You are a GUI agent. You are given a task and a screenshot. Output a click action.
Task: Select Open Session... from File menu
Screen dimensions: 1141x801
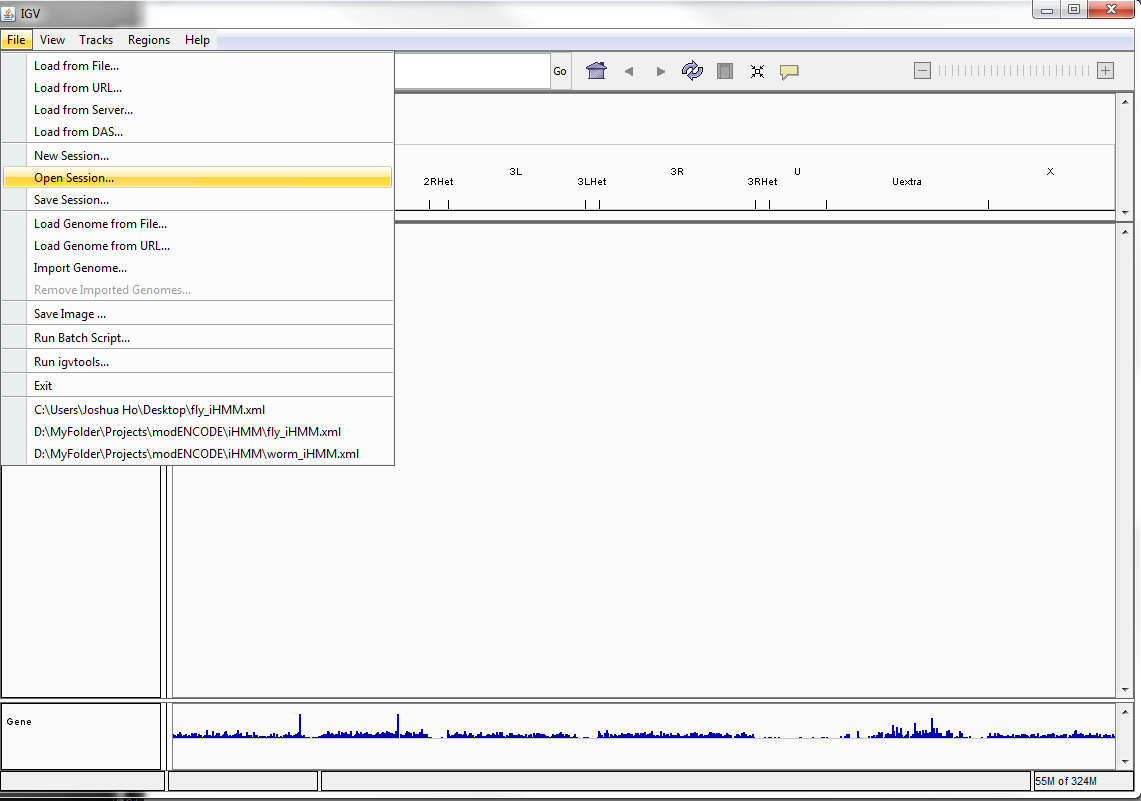[x=74, y=178]
